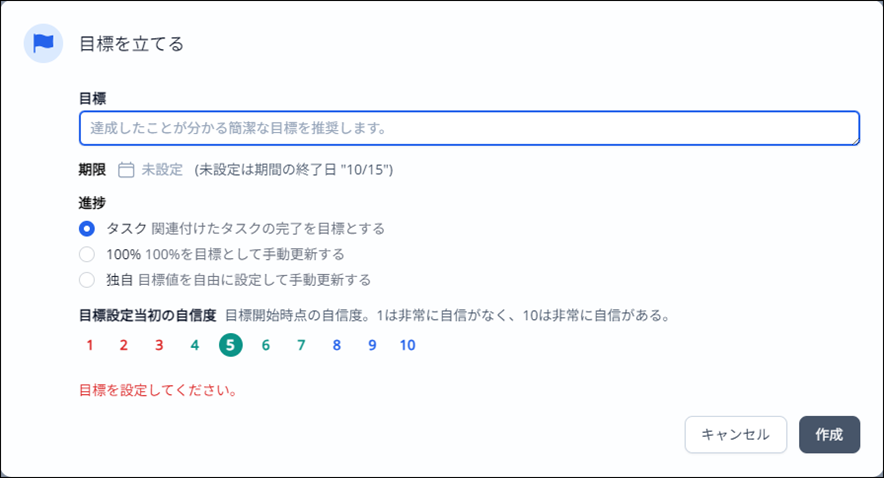
Task: Choose maximum confidence level 10
Action: pyautogui.click(x=408, y=345)
